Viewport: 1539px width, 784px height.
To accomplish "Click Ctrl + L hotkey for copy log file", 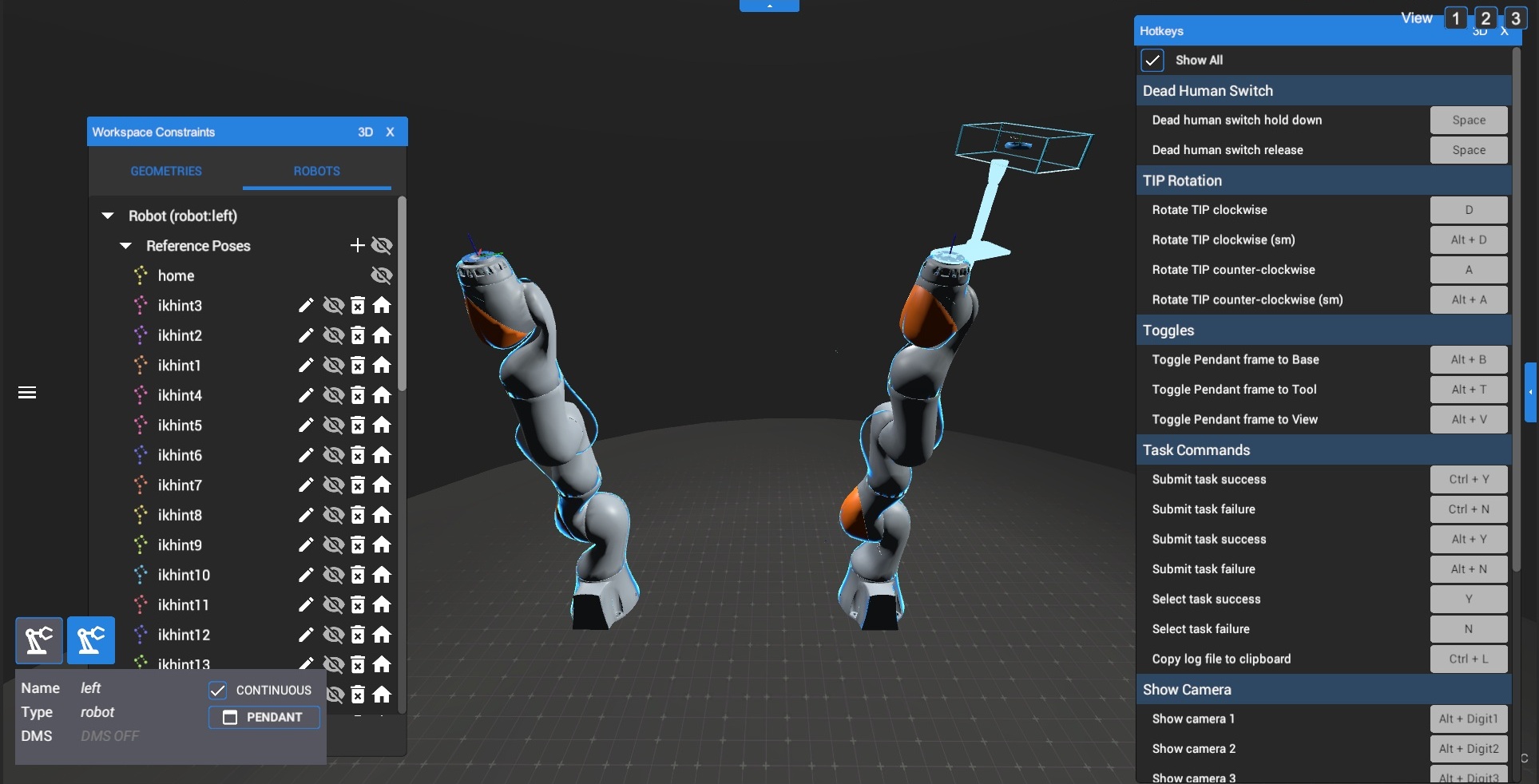I will (x=1469, y=659).
